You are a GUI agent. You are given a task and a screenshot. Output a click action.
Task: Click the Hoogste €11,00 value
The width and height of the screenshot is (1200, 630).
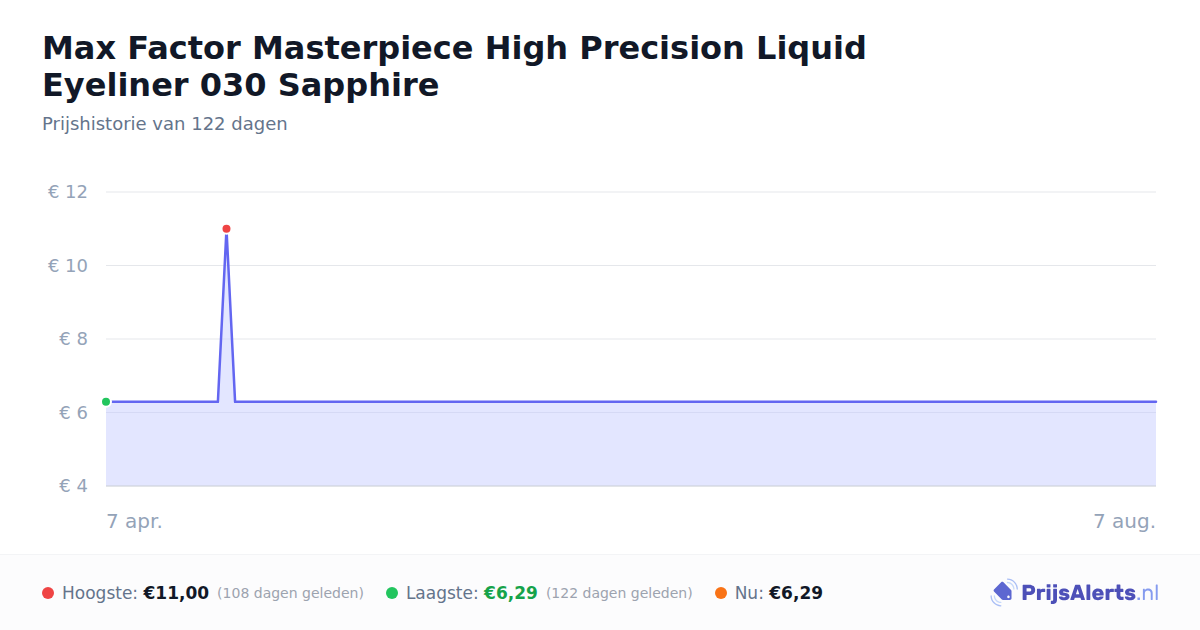click(176, 593)
